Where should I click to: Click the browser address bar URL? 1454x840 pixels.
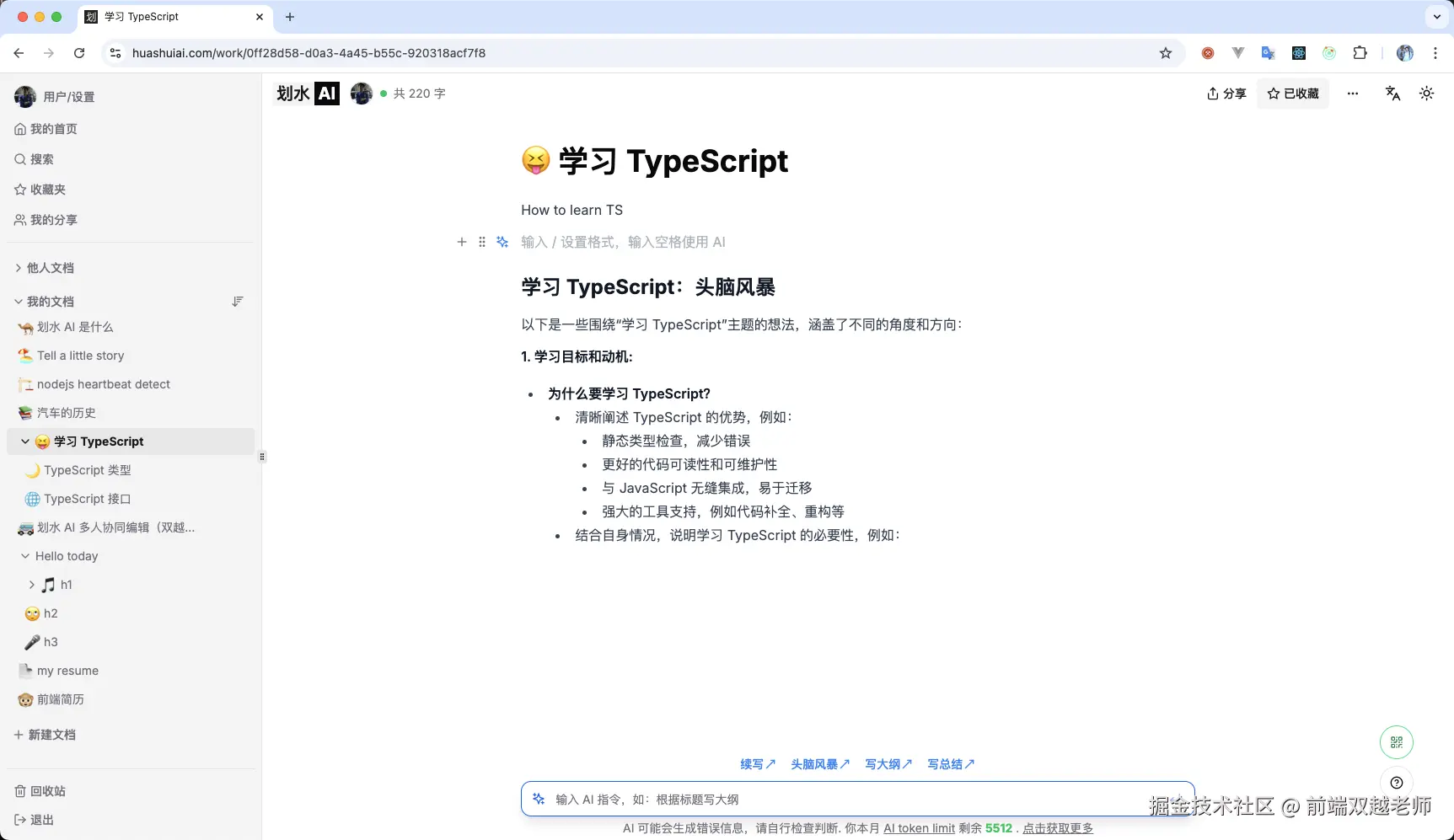[309, 53]
